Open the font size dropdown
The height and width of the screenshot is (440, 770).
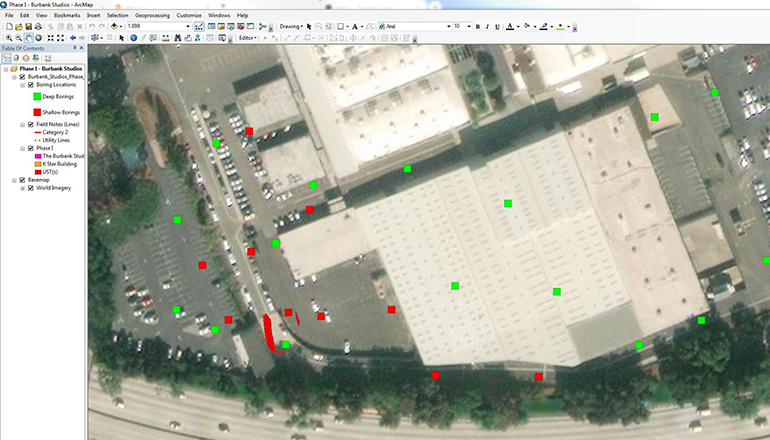[x=469, y=27]
